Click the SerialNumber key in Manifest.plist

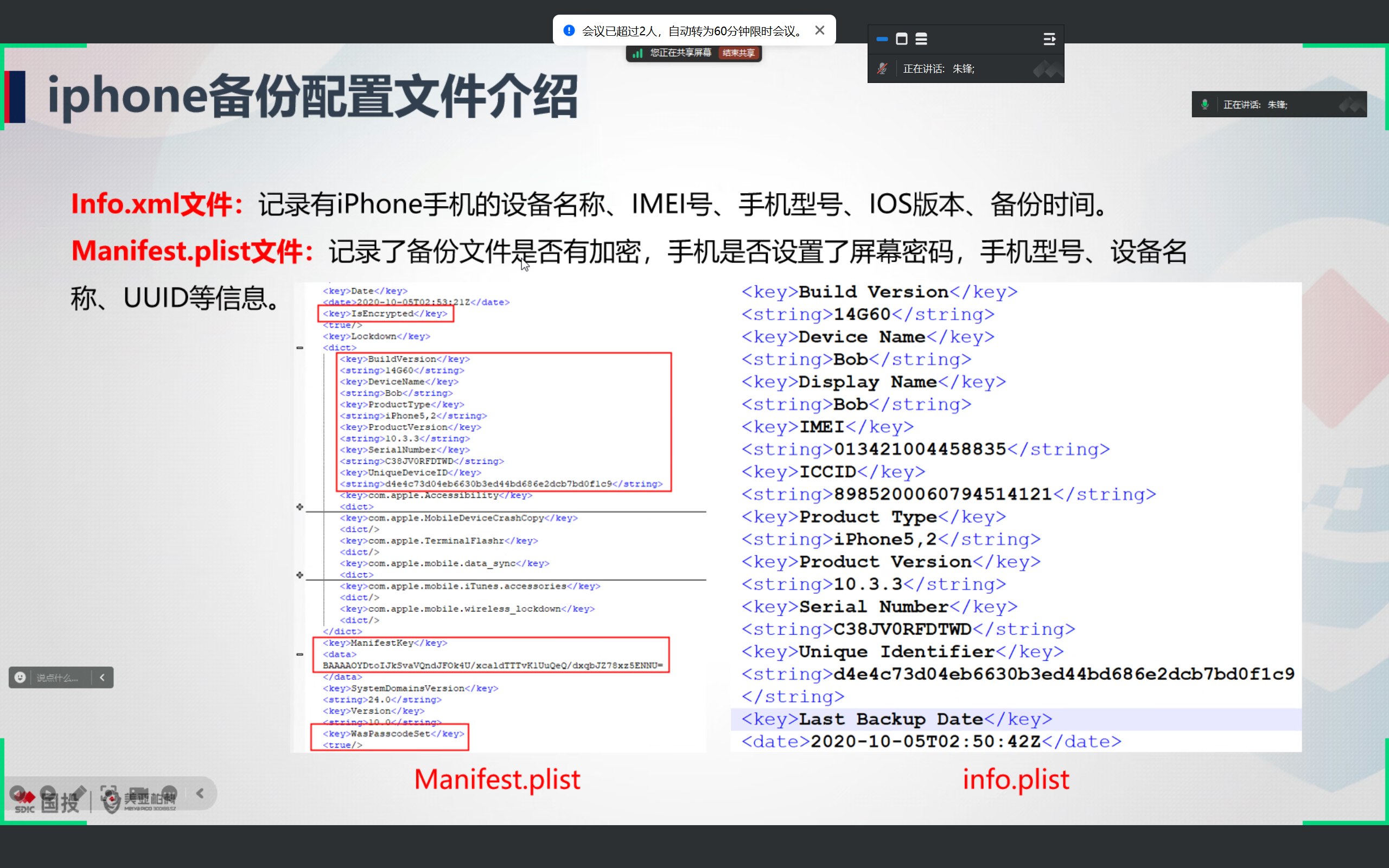405,450
